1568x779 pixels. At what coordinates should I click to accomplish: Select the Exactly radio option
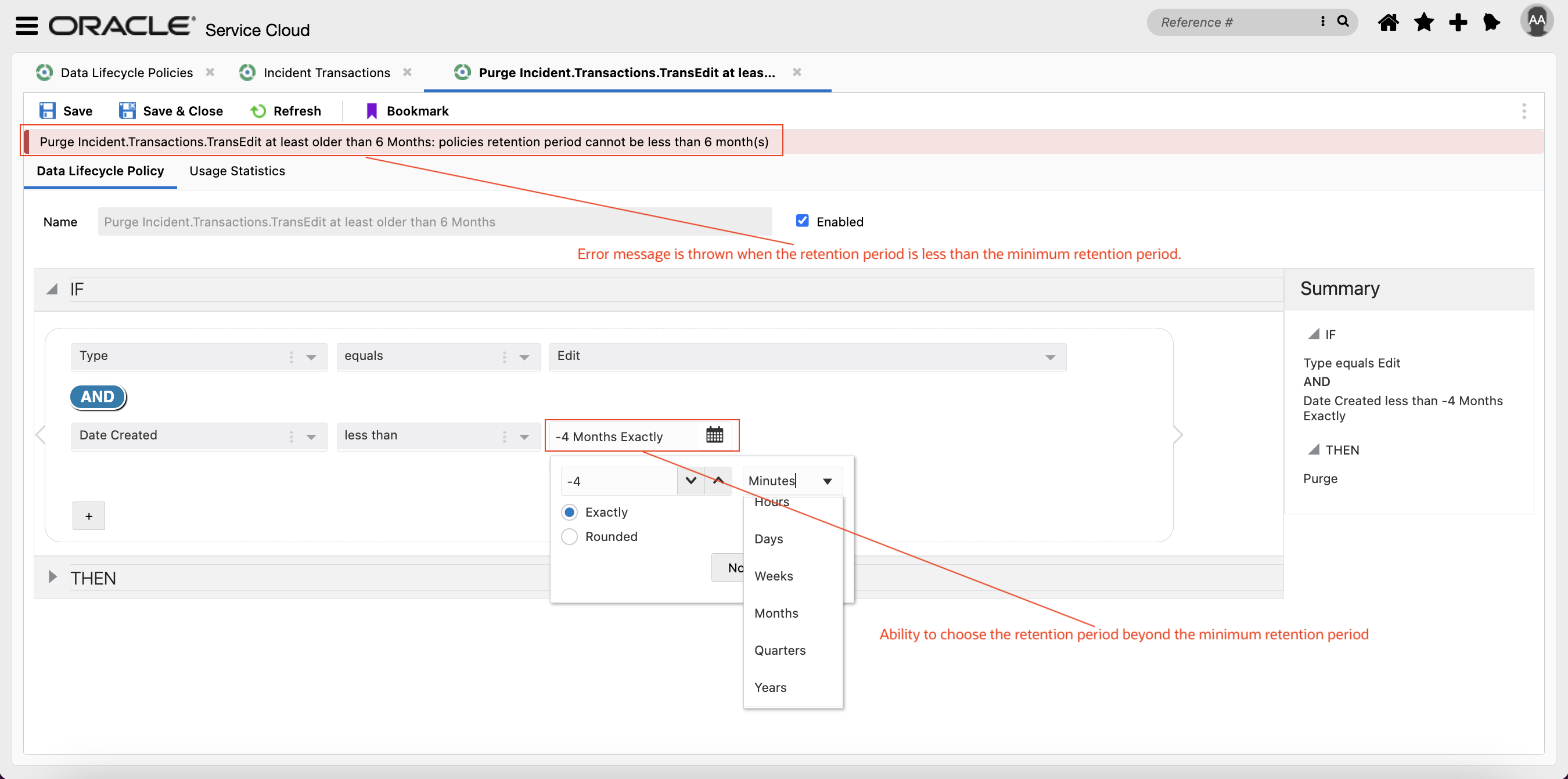[x=569, y=513]
